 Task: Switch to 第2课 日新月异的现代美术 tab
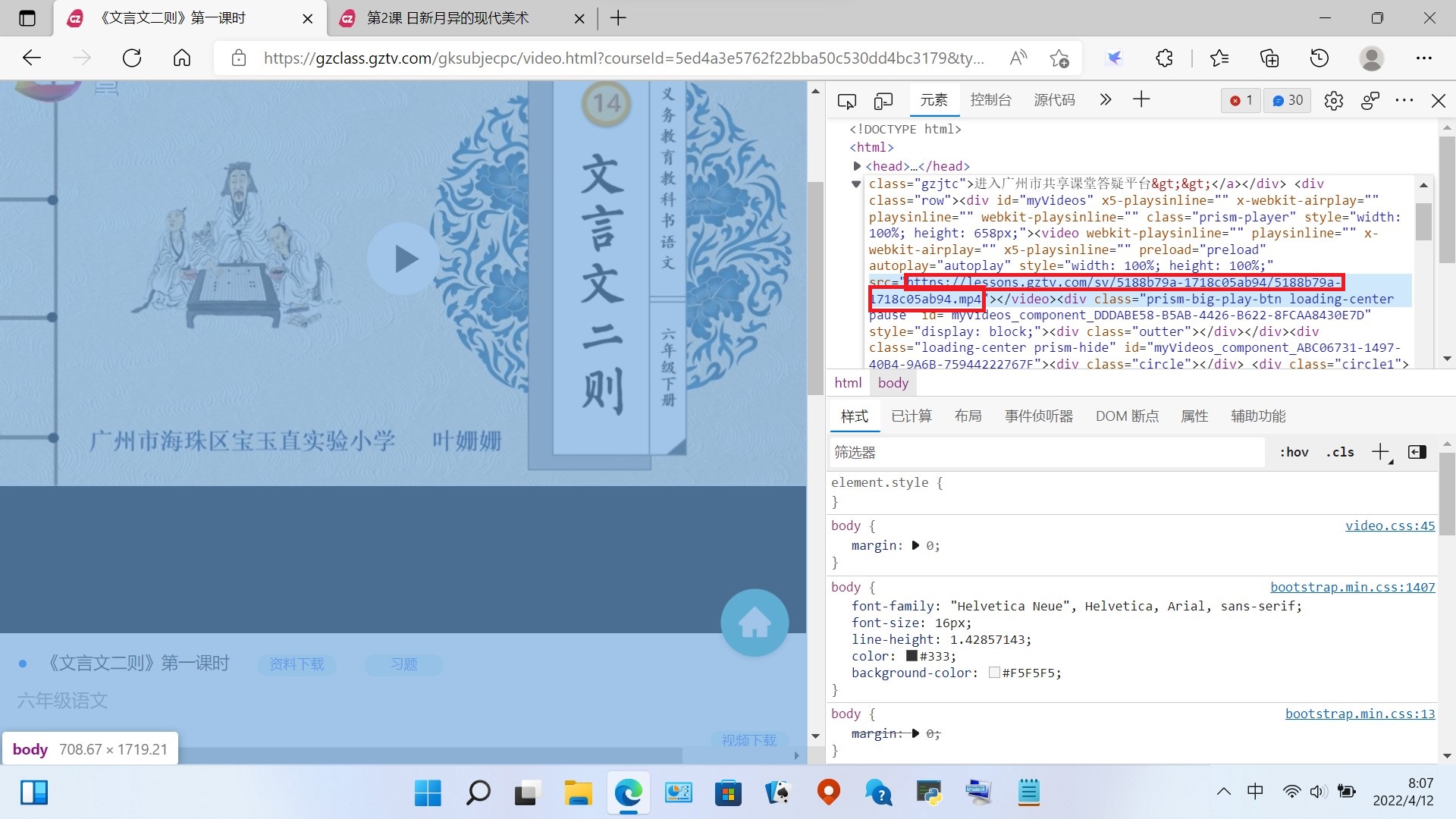(463, 18)
